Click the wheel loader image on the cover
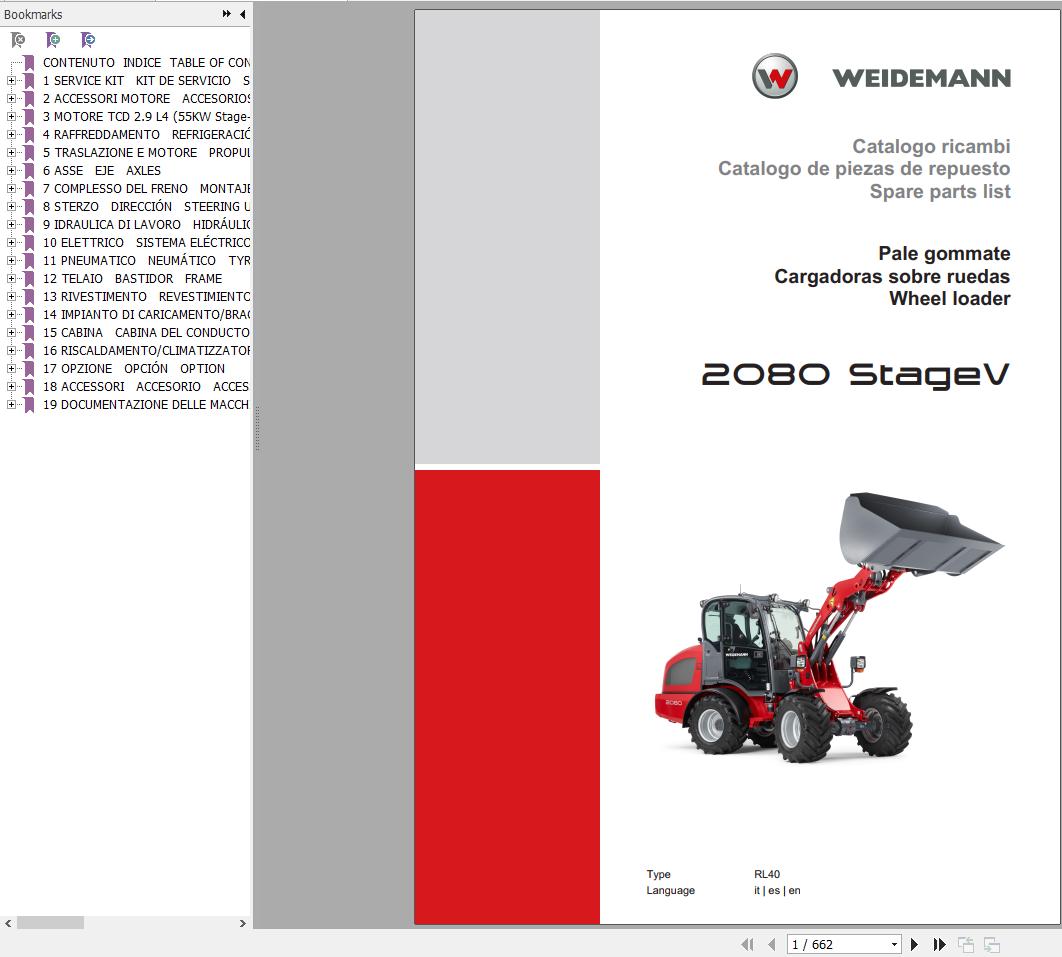Image resolution: width=1062 pixels, height=957 pixels. [829, 627]
